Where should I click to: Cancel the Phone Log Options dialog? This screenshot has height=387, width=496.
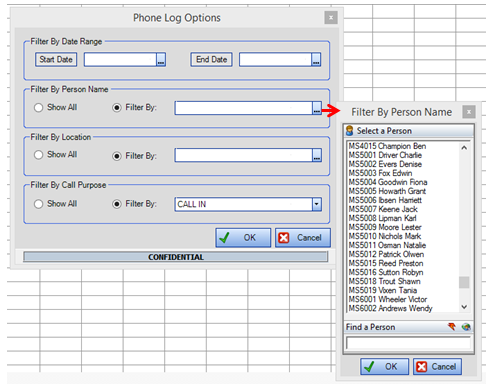tap(303, 238)
